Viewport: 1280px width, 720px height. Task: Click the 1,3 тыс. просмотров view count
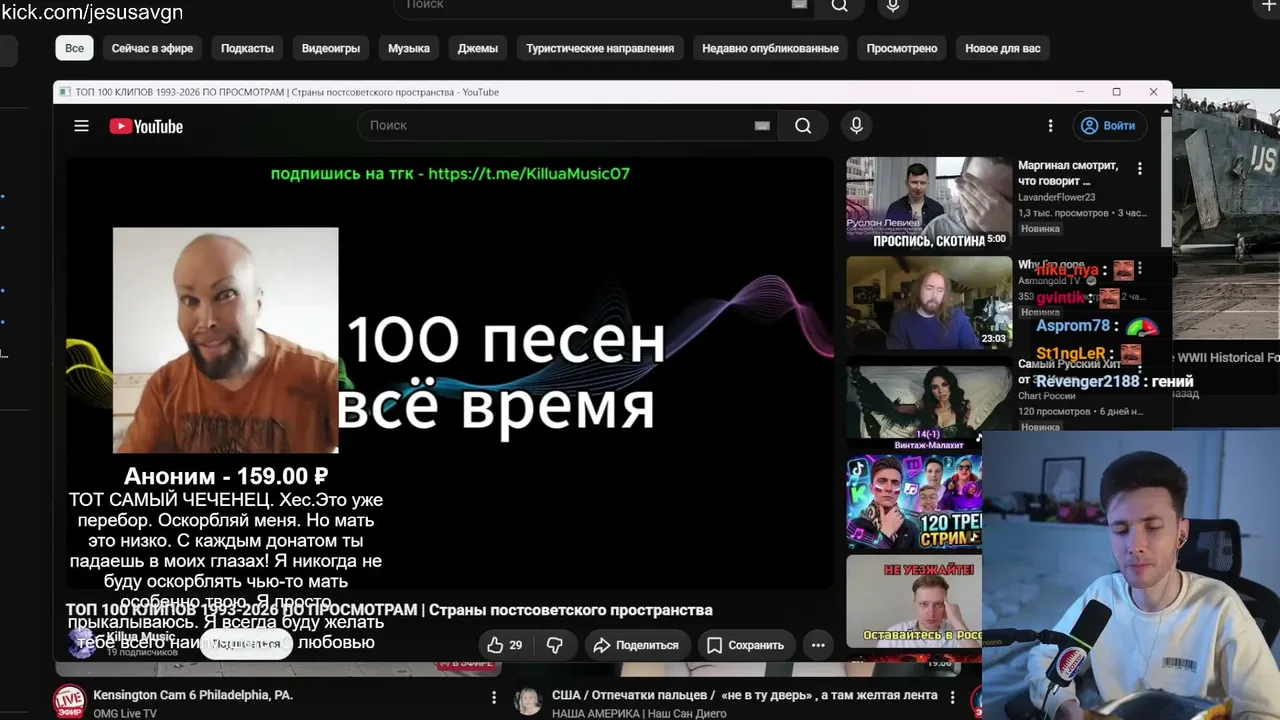(1063, 213)
